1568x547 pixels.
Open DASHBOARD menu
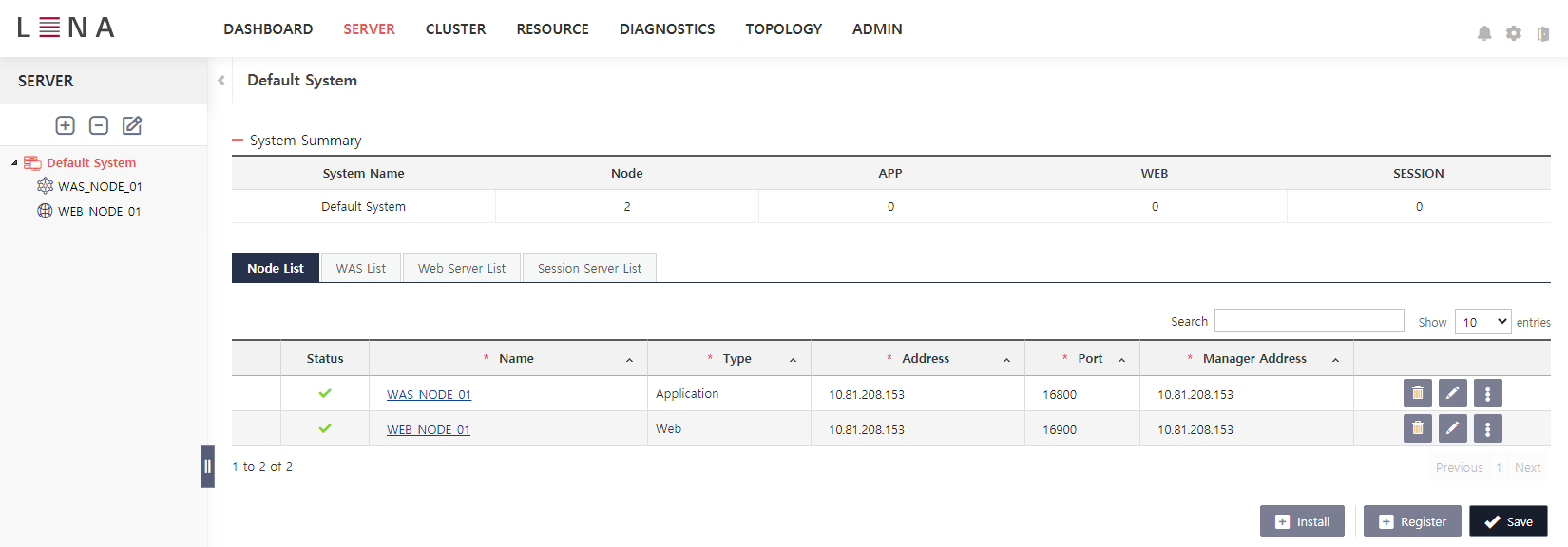(x=268, y=29)
